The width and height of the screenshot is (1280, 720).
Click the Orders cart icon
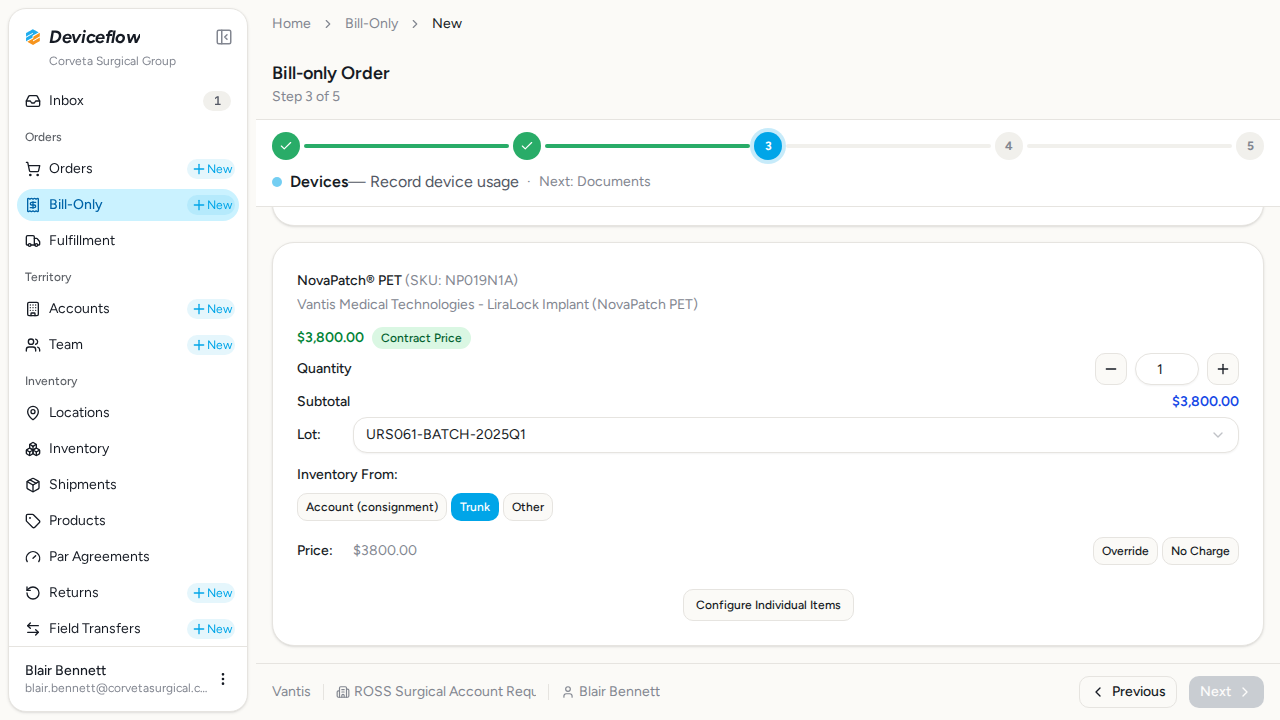tap(33, 169)
